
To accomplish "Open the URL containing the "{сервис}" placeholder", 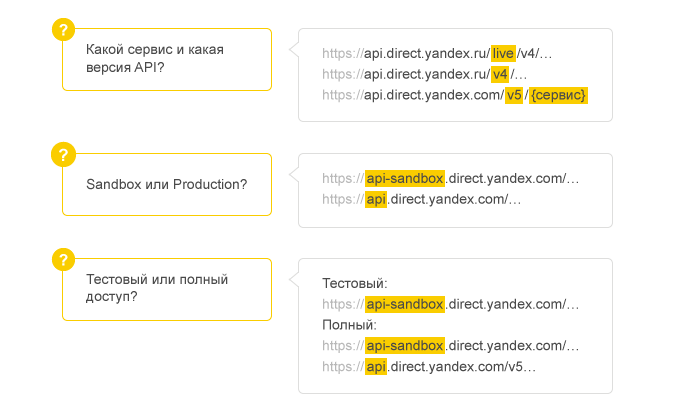I will [x=454, y=95].
